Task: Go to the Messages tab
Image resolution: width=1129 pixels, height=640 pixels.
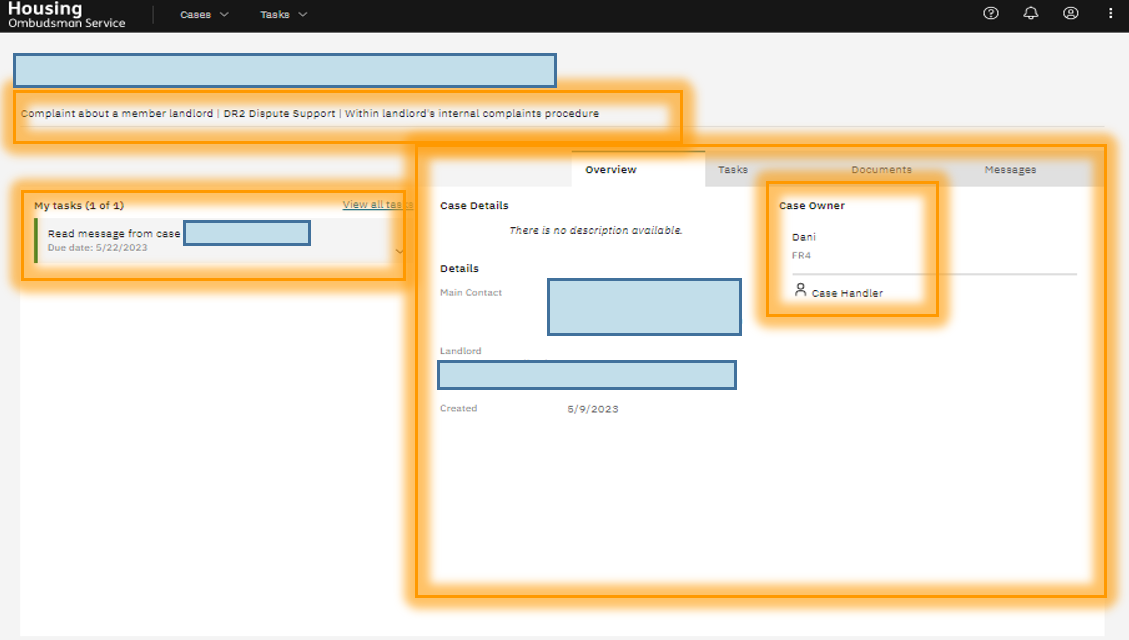Action: point(1010,170)
